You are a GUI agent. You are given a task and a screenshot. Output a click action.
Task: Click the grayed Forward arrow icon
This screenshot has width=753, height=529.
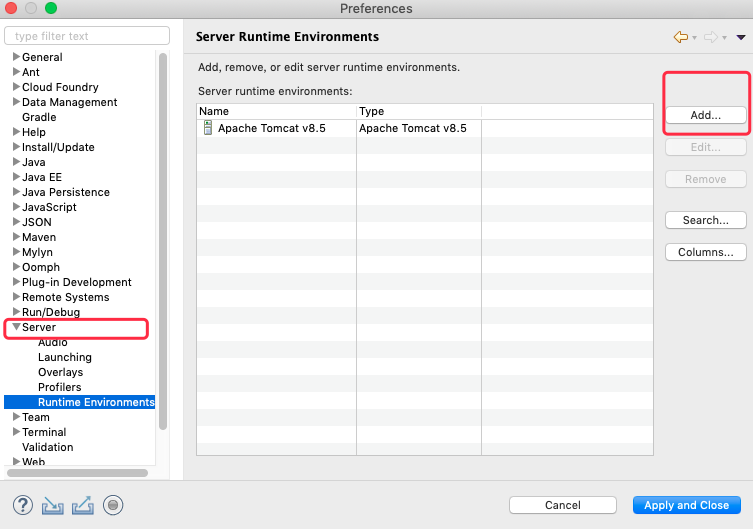point(710,37)
